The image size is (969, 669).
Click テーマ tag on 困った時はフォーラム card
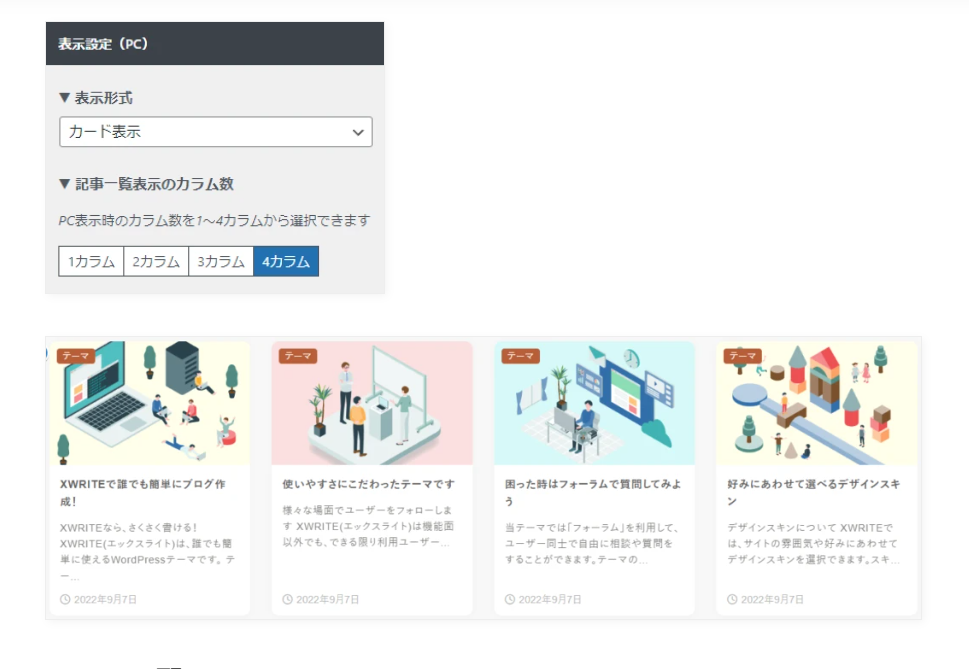521,356
